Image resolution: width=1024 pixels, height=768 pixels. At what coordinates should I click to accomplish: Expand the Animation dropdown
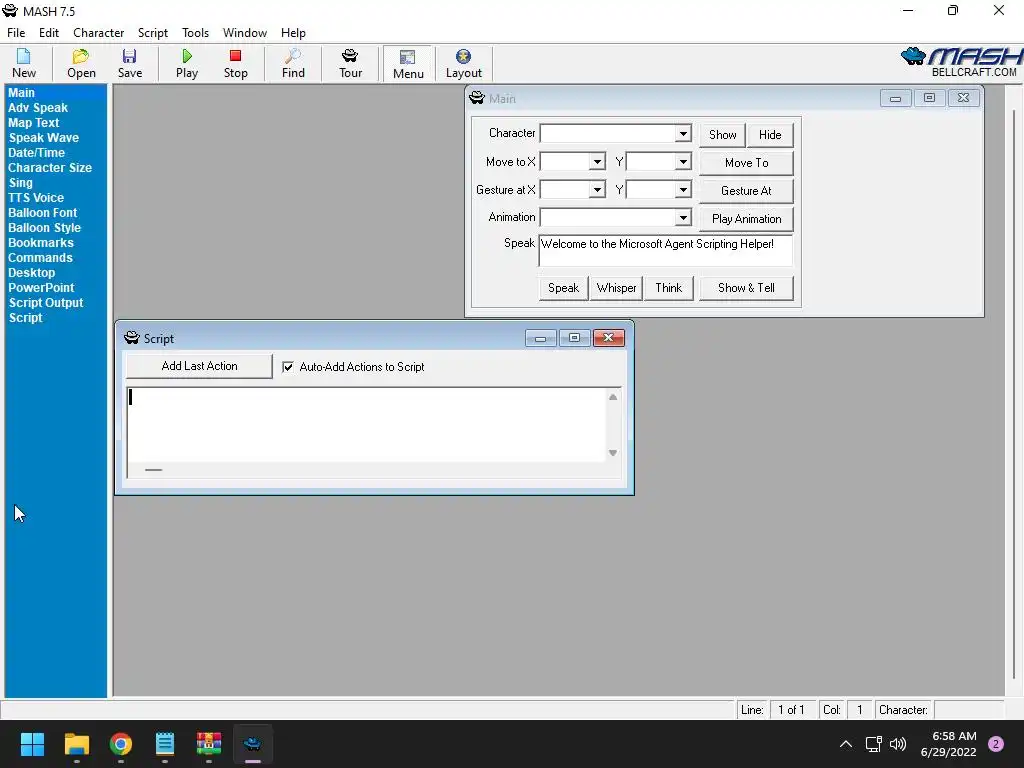683,217
